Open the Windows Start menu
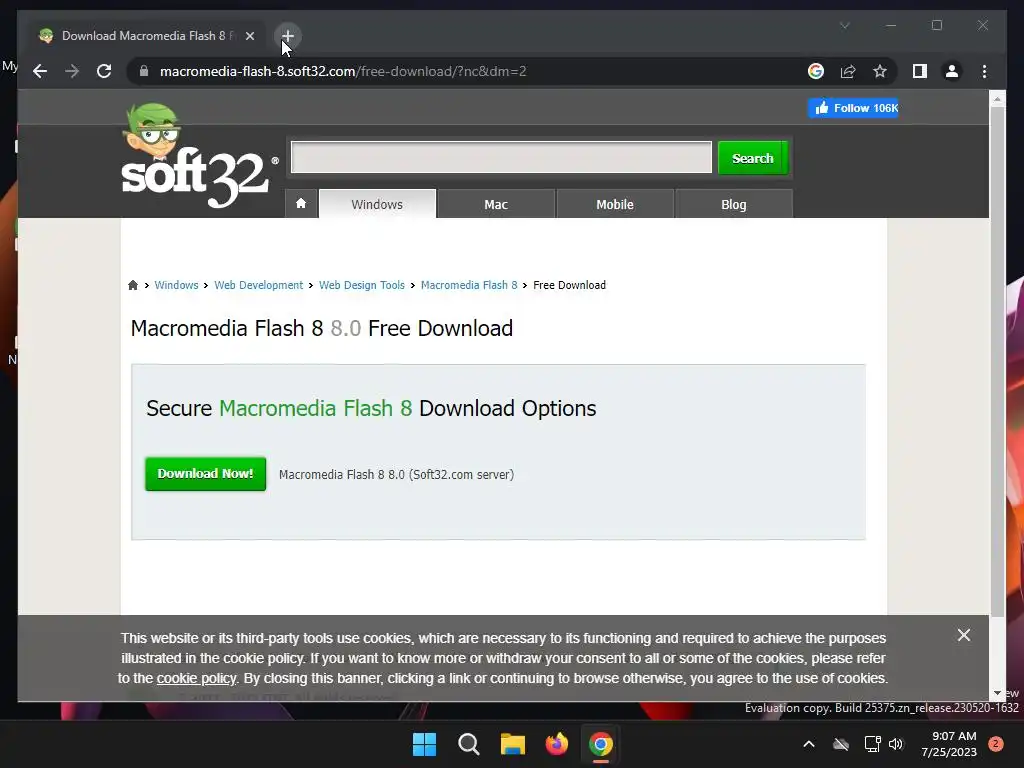The width and height of the screenshot is (1024, 768). click(x=424, y=744)
